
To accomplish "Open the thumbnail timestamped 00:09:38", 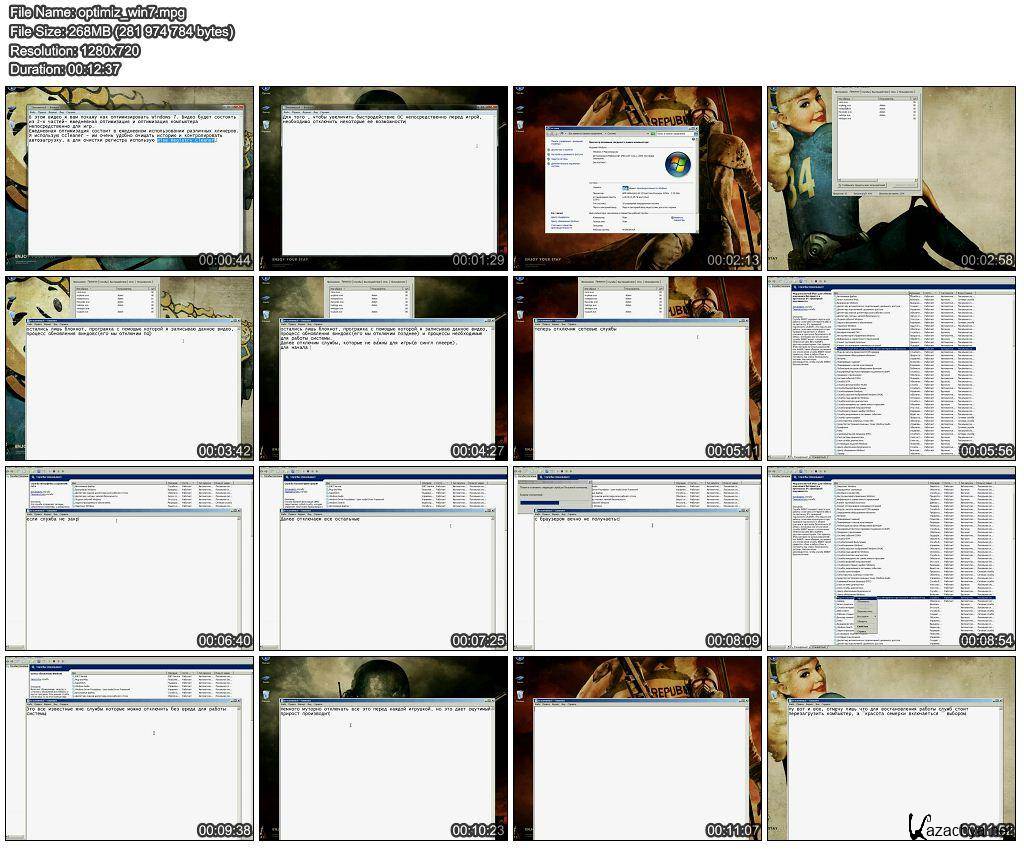I will 129,748.
